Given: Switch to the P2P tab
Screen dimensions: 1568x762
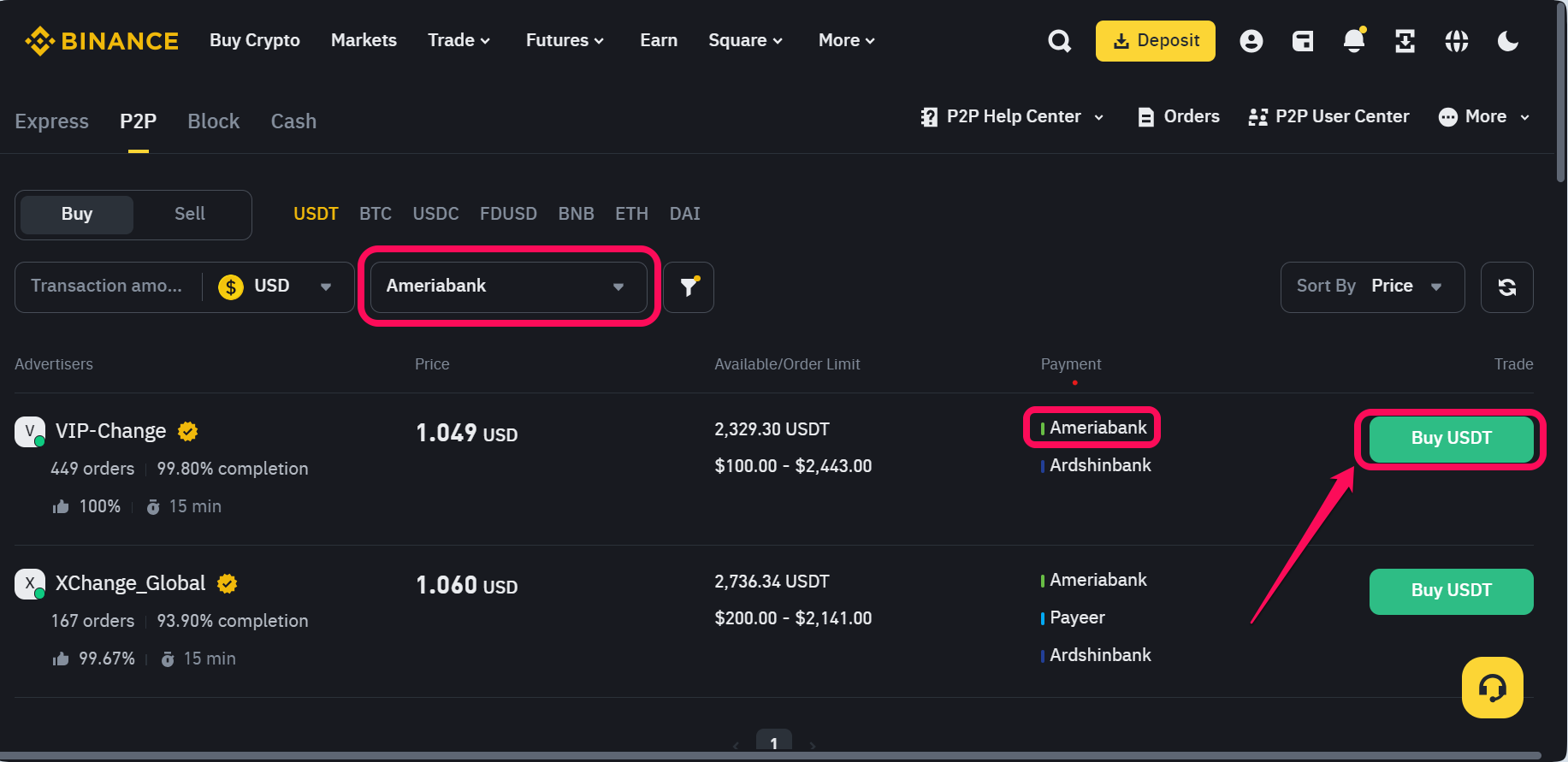Looking at the screenshot, I should (138, 121).
